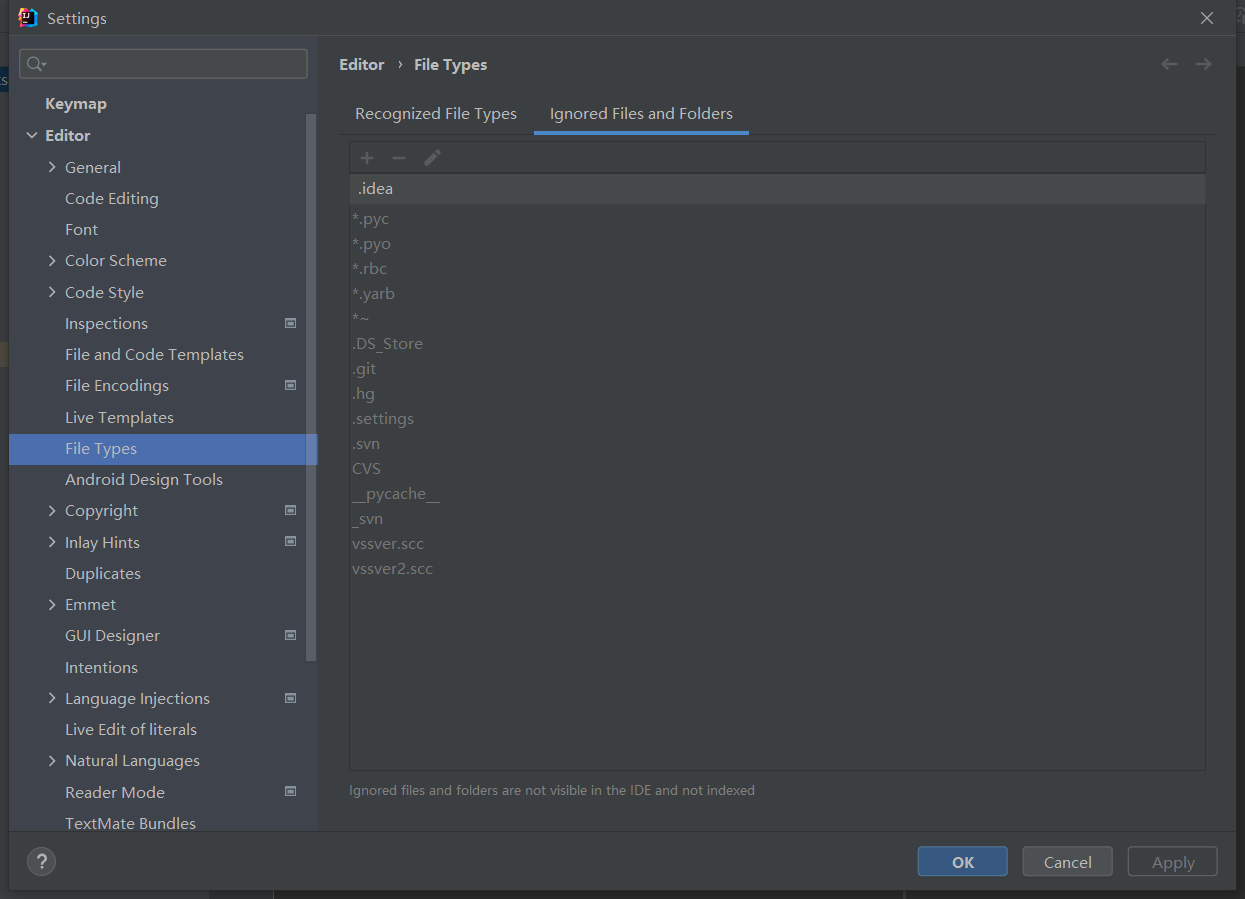Screen dimensions: 1245x899
Task: Select the .DS_Store entry
Action: click(x=777, y=344)
